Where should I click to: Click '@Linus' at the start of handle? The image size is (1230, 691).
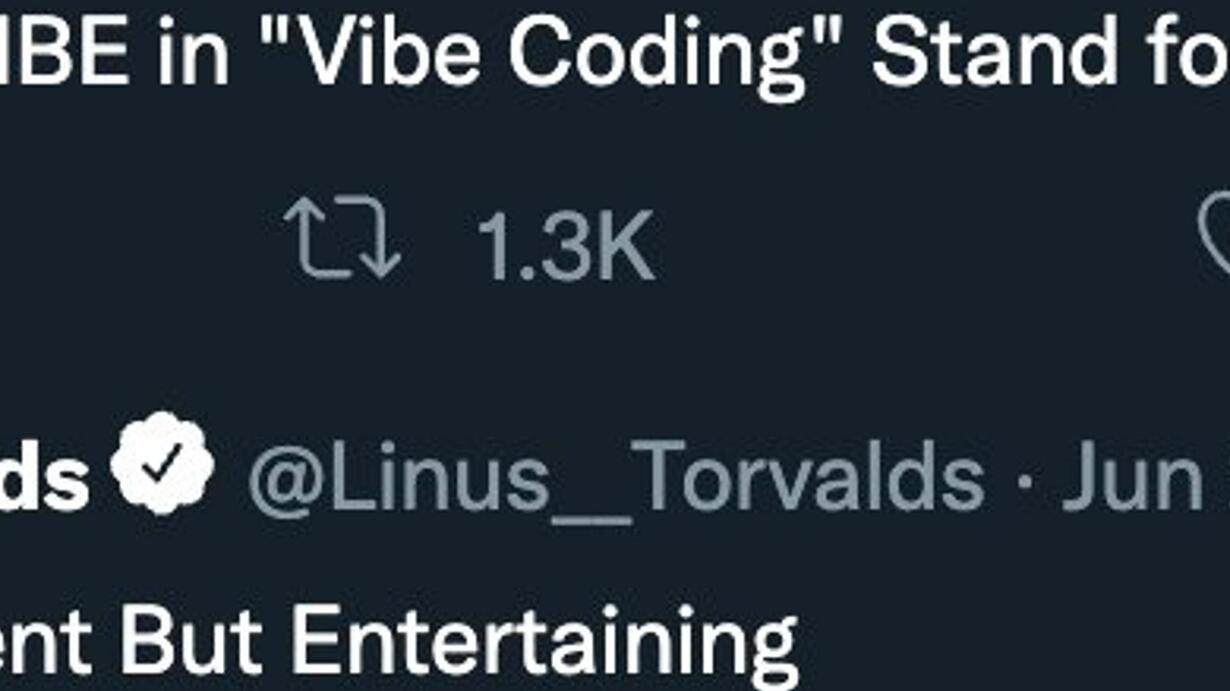400,477
